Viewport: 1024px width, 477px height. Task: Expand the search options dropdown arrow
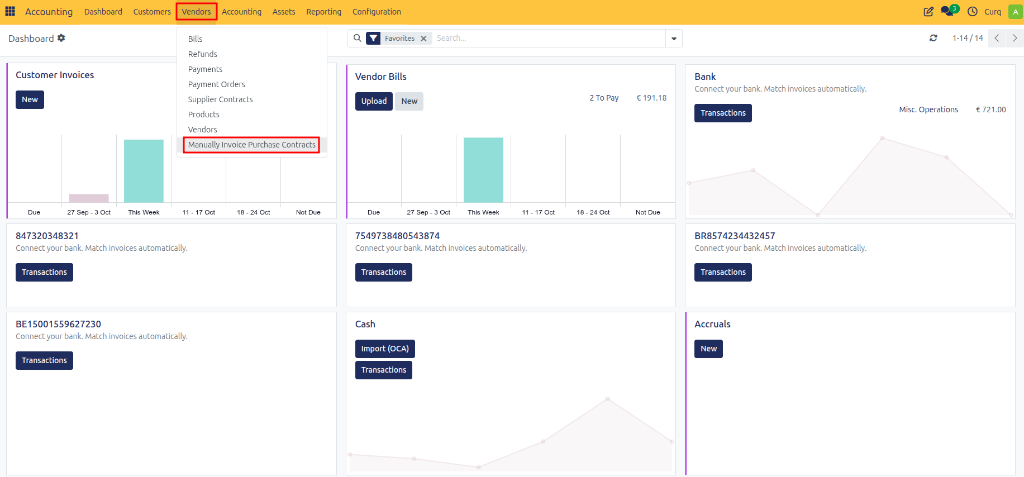point(674,39)
